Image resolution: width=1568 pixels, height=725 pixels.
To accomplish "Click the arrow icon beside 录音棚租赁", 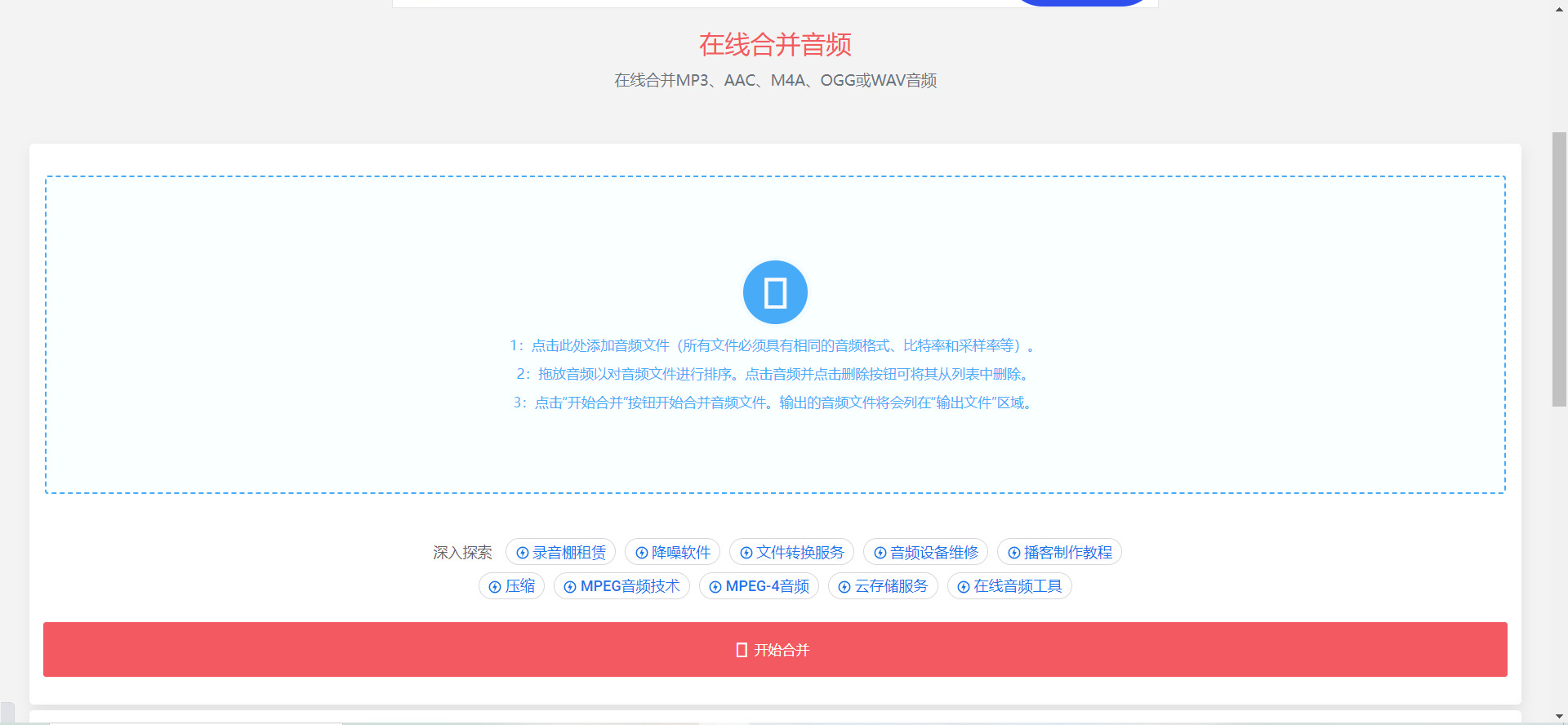I will coord(523,553).
